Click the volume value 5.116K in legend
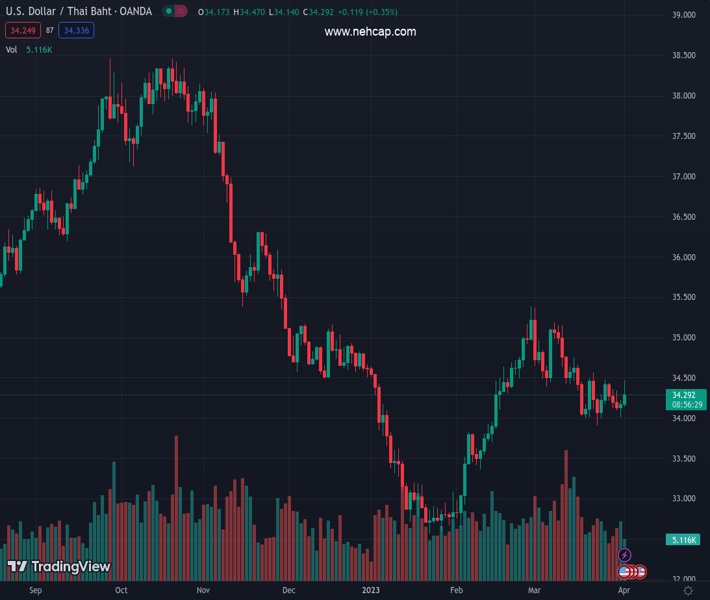 coord(39,50)
